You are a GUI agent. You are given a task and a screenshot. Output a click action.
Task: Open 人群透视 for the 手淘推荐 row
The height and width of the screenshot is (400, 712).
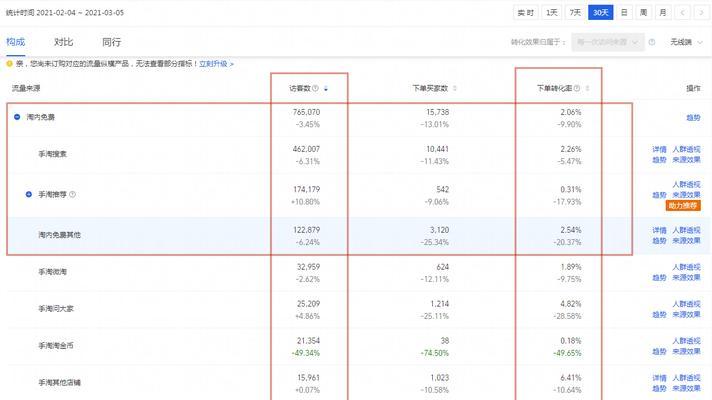686,184
